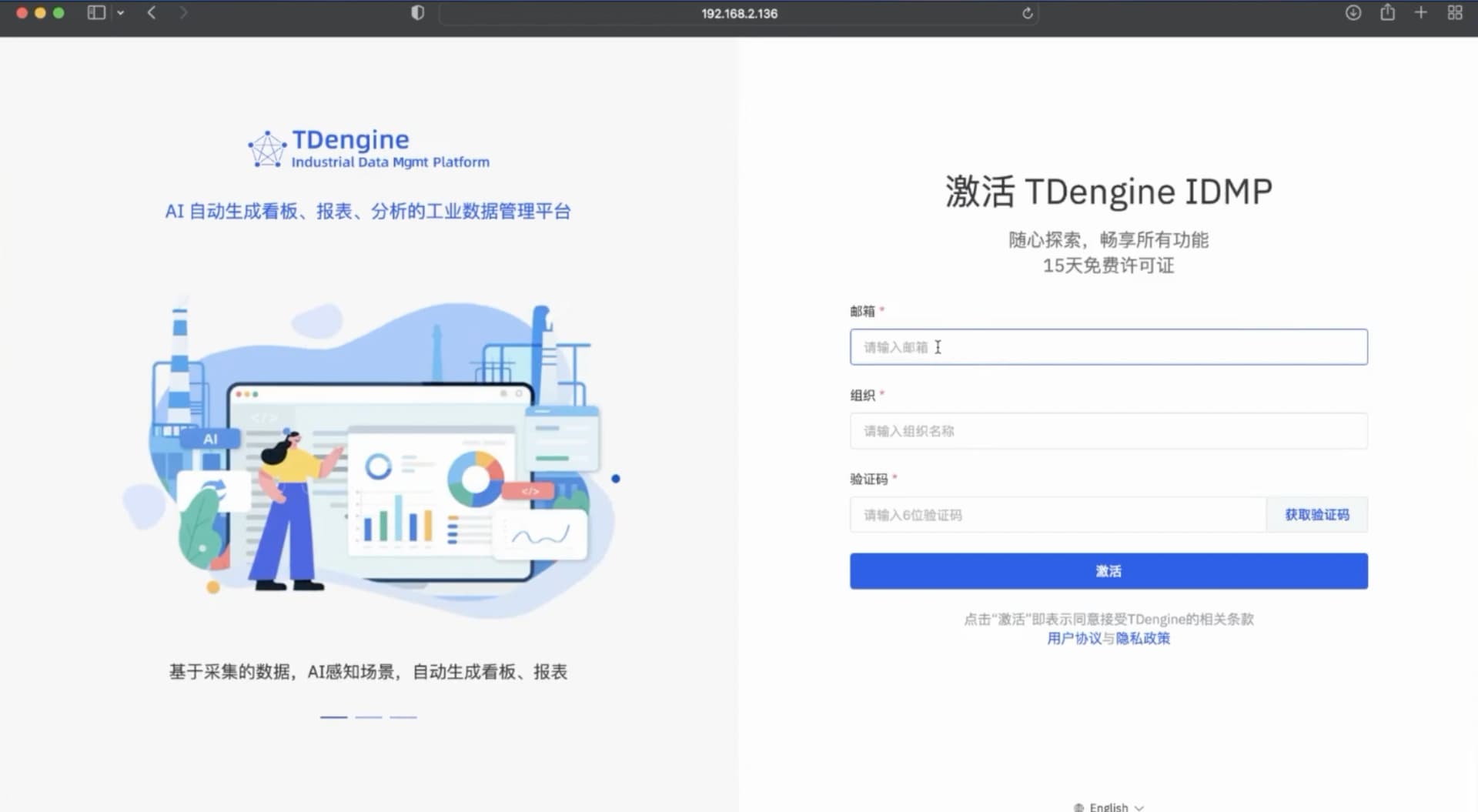Open the 用户协议 user agreement link
Viewport: 1478px width, 812px height.
(1073, 639)
